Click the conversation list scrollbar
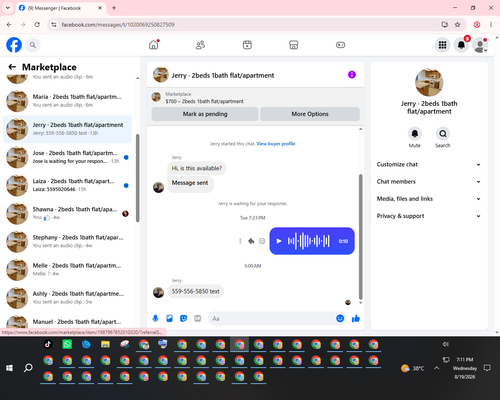The height and width of the screenshot is (400, 500). tap(138, 178)
